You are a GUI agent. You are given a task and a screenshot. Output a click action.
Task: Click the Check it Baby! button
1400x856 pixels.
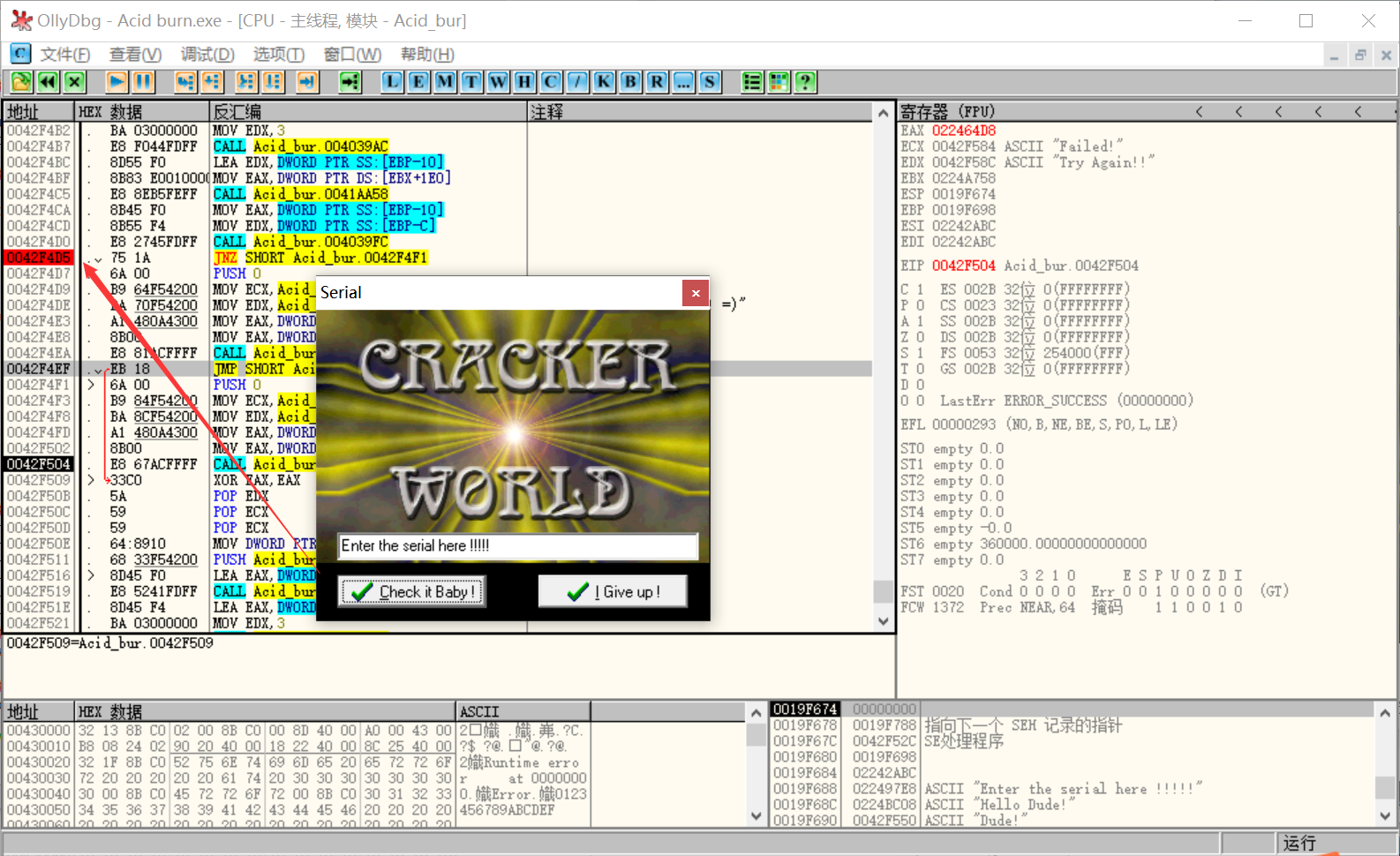coord(413,591)
